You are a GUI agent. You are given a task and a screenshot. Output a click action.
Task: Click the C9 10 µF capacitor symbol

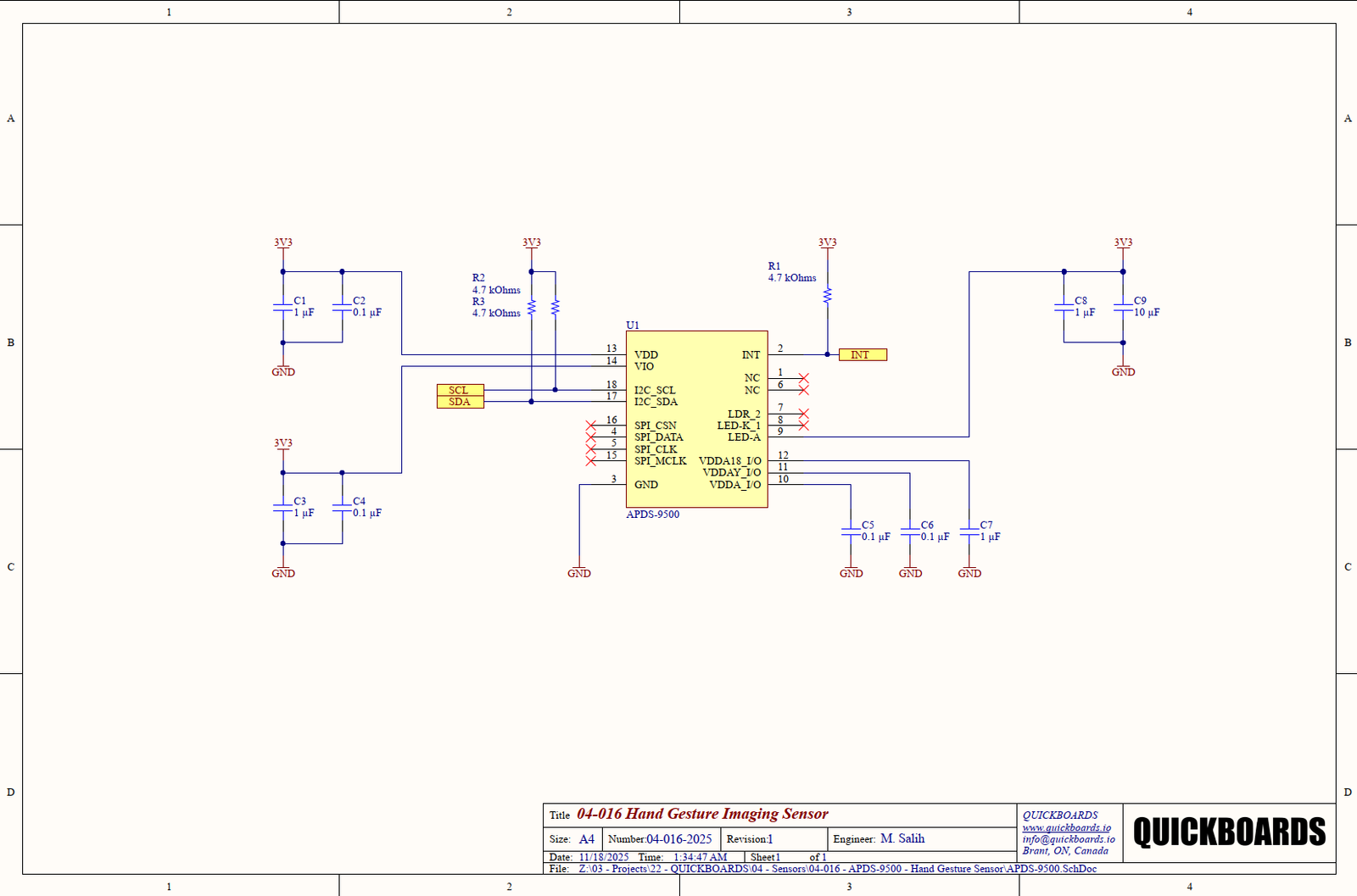(1123, 308)
